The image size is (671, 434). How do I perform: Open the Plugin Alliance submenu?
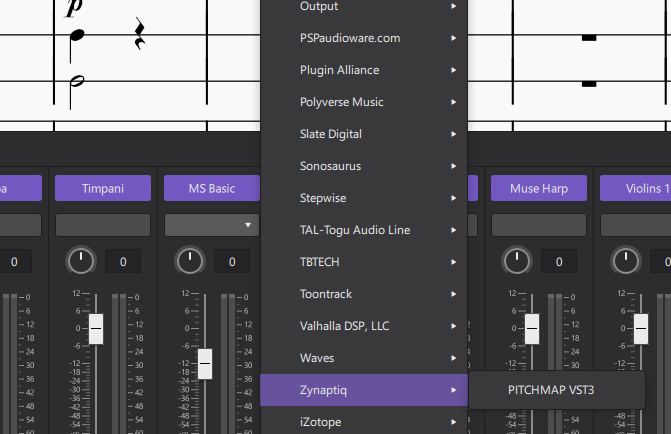(364, 70)
